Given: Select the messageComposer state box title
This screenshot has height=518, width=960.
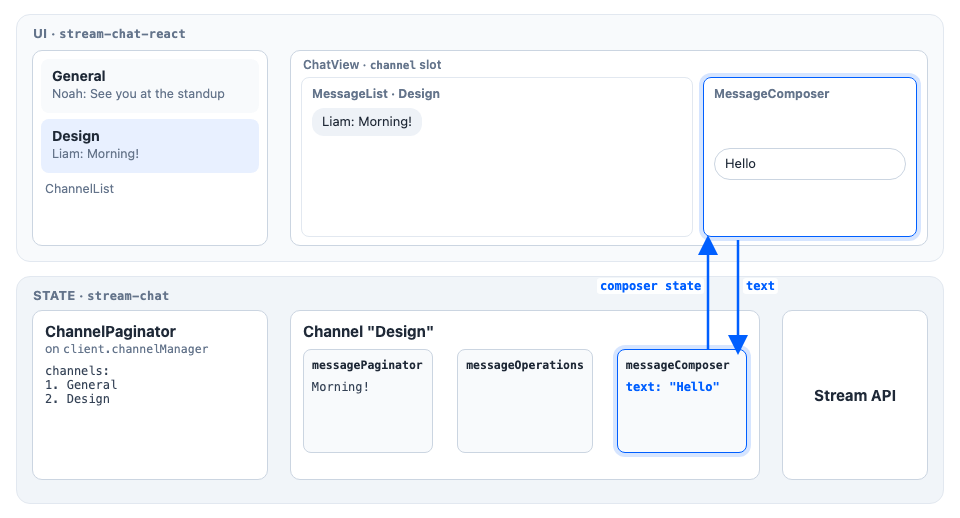Looking at the screenshot, I should click(677, 366).
